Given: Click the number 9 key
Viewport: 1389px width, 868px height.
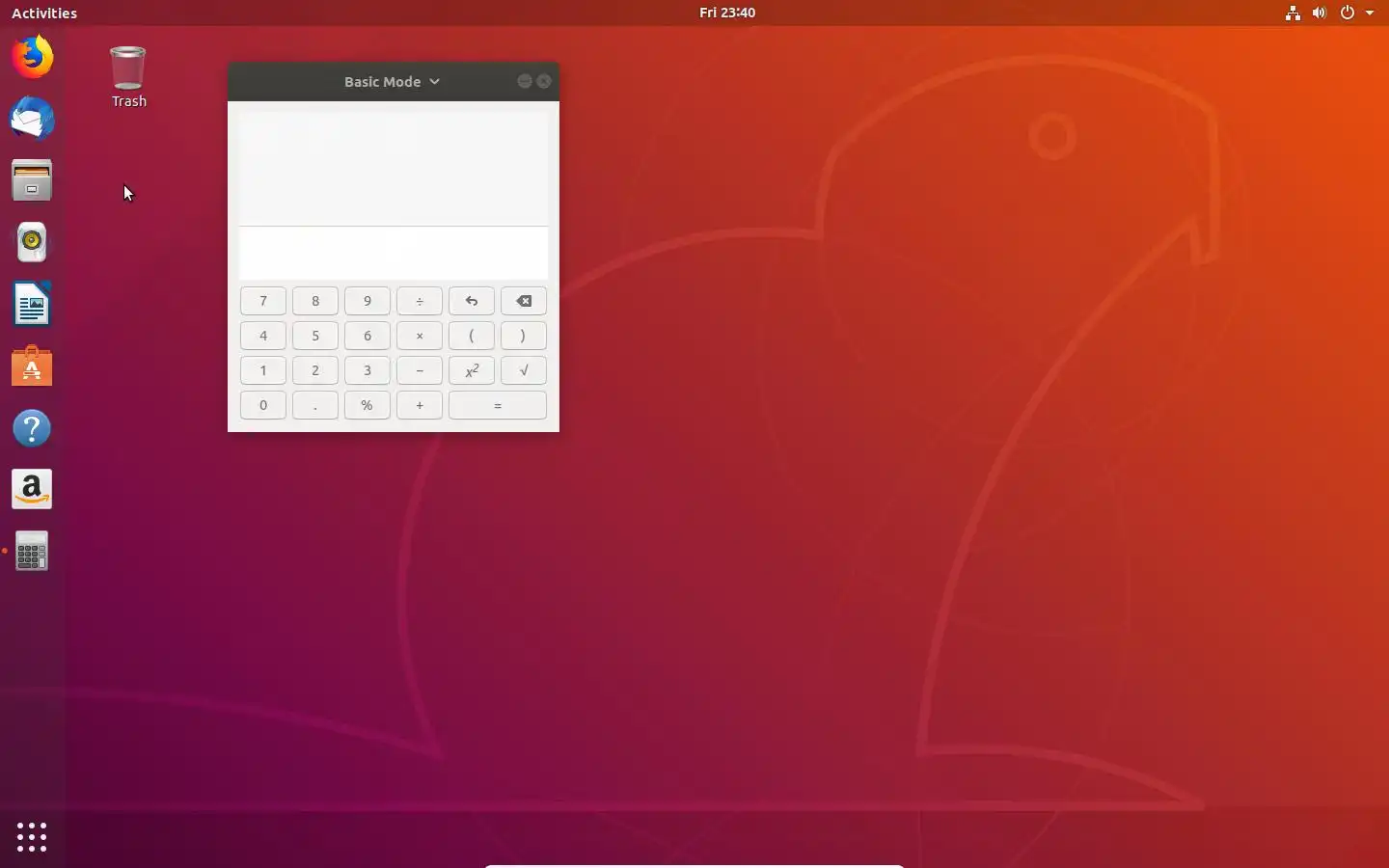Looking at the screenshot, I should 368,301.
